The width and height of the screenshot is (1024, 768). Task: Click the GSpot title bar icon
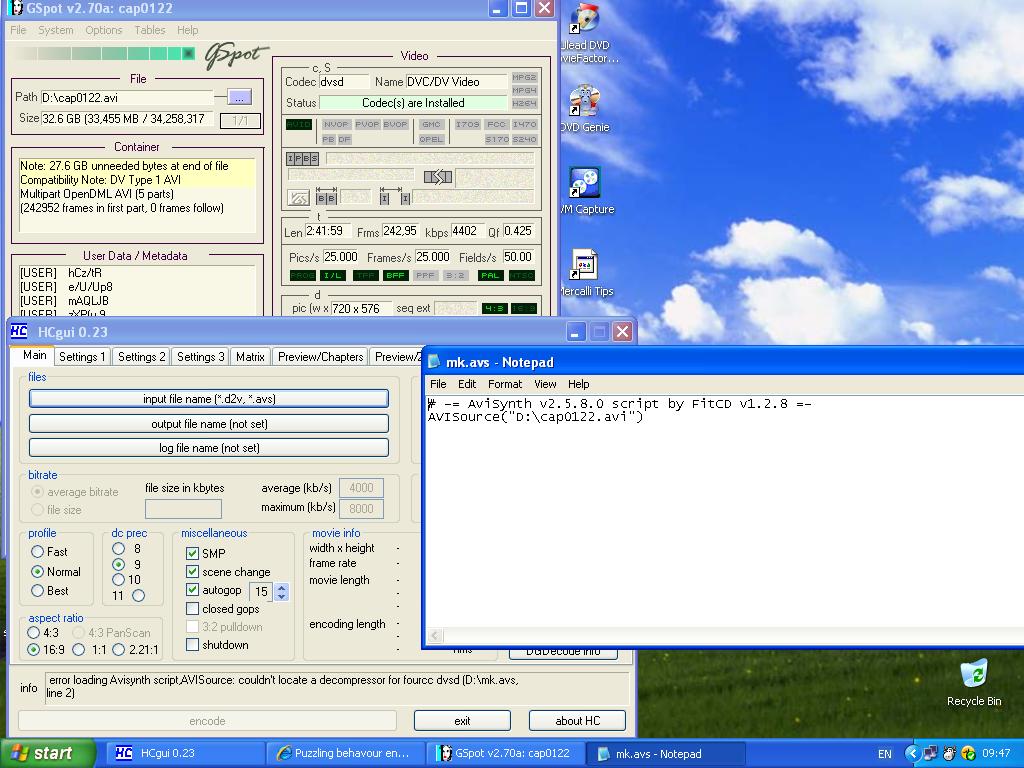pyautogui.click(x=14, y=8)
